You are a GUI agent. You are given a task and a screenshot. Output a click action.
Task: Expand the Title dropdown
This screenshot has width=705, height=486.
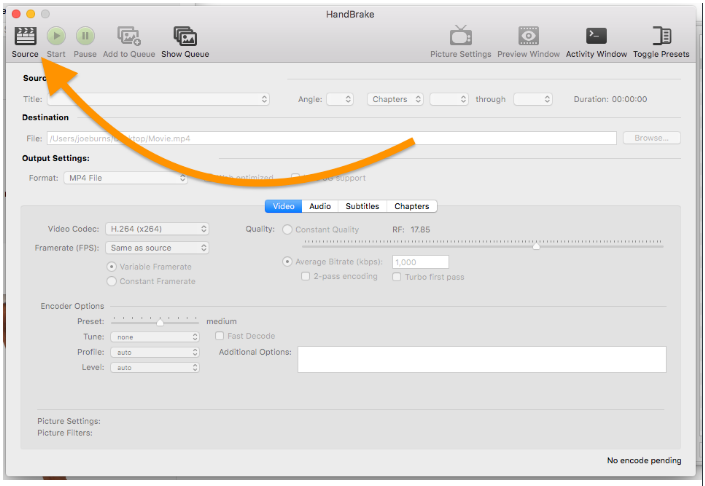(x=159, y=99)
